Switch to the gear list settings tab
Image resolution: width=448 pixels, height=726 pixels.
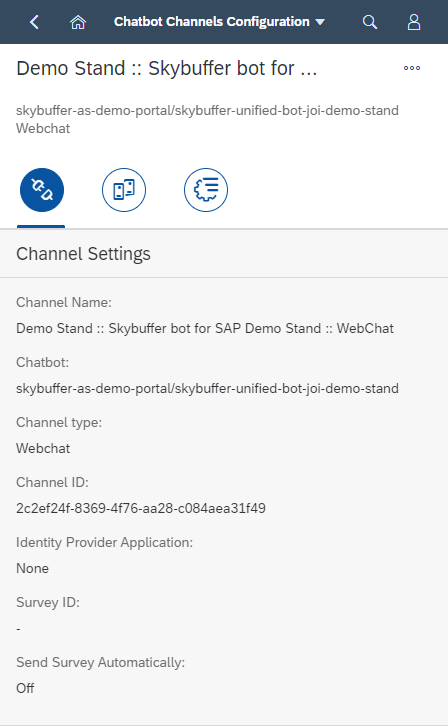tap(206, 190)
